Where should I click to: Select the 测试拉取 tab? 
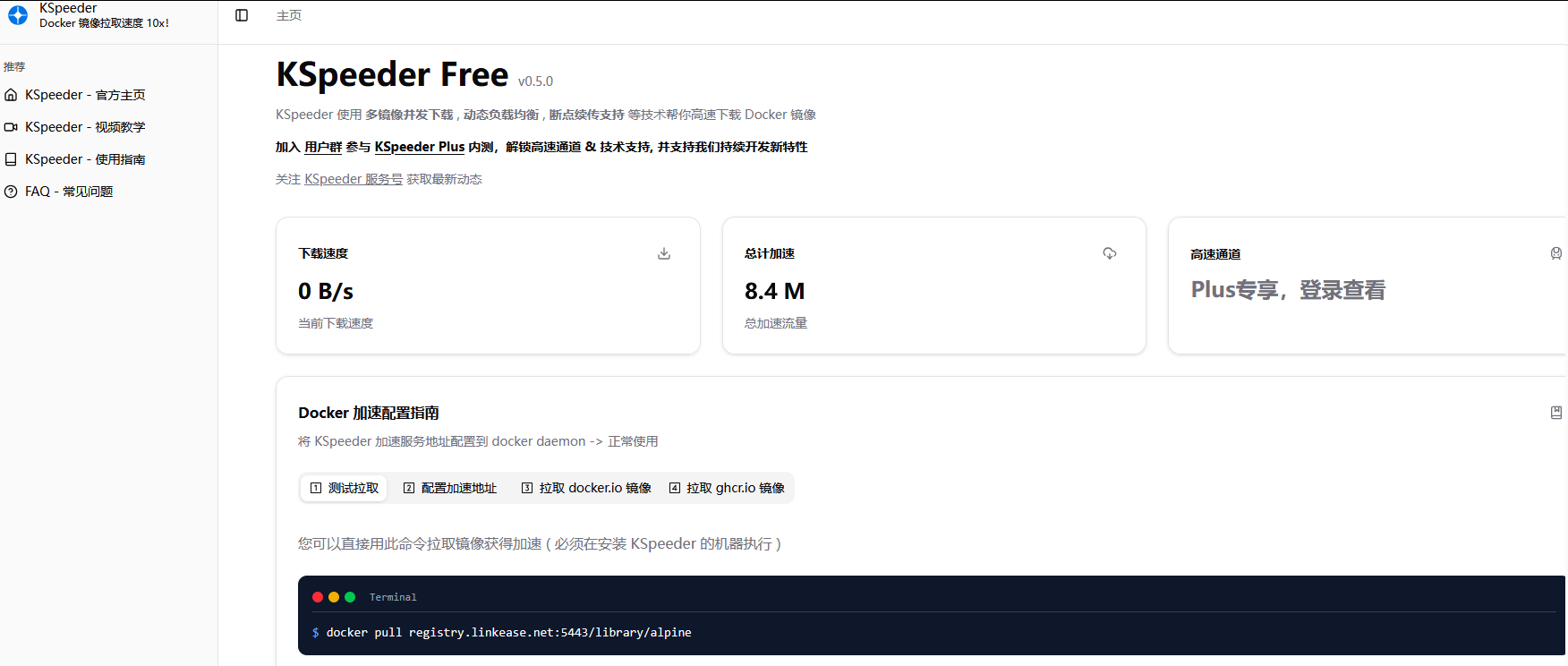(x=344, y=488)
